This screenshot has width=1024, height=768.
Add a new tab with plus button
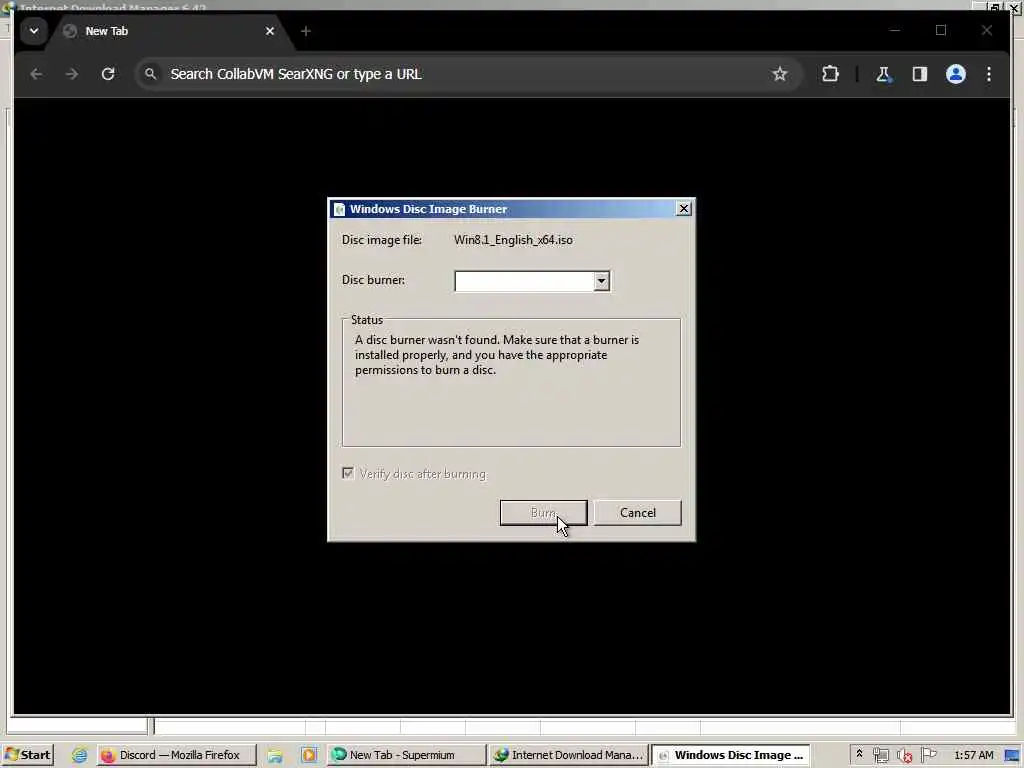click(x=306, y=31)
